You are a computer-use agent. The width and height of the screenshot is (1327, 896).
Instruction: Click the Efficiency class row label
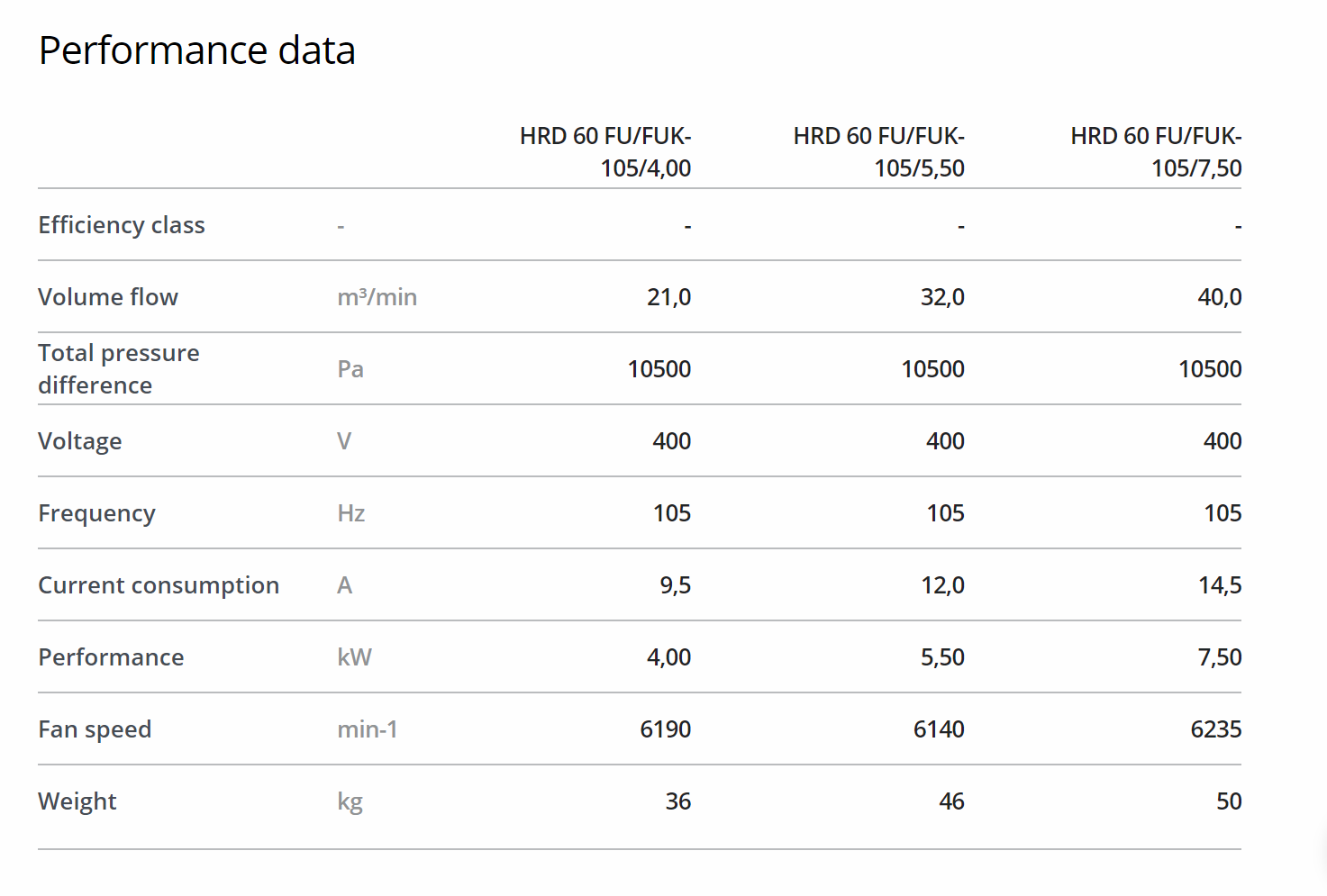pyautogui.click(x=122, y=225)
